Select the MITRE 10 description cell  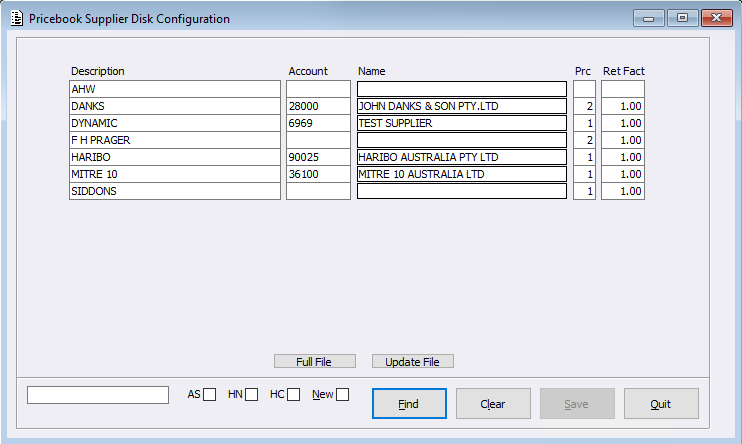[175, 174]
